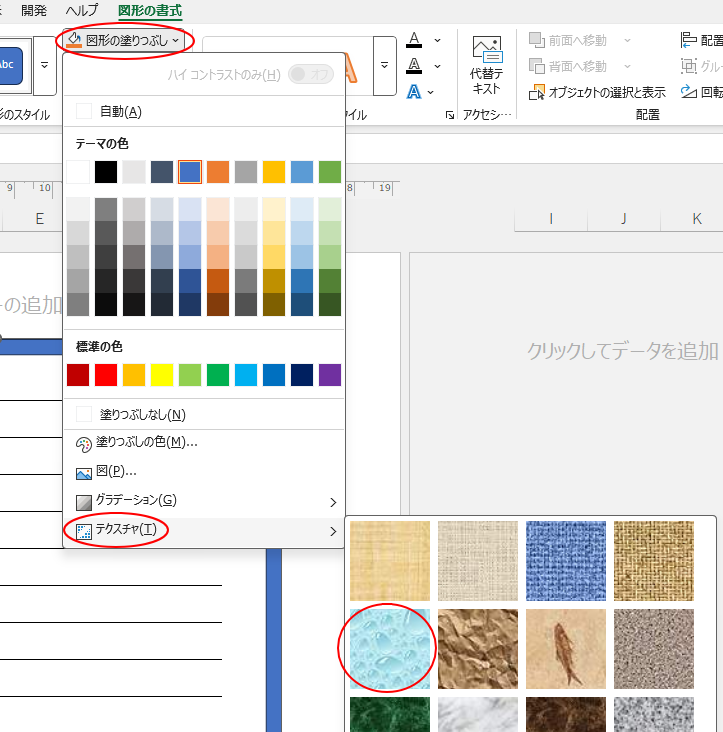This screenshot has width=723, height=732.
Task: Select 自動(A) fill option
Action: [x=203, y=112]
